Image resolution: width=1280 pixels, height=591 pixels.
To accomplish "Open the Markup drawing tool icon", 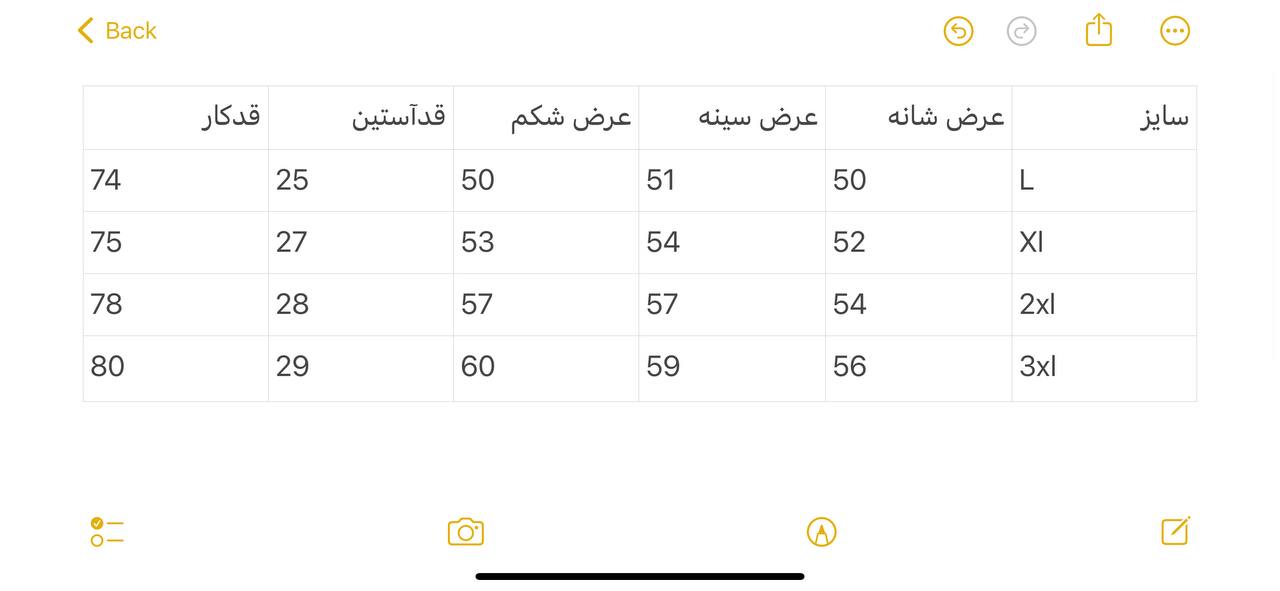I will pyautogui.click(x=821, y=531).
